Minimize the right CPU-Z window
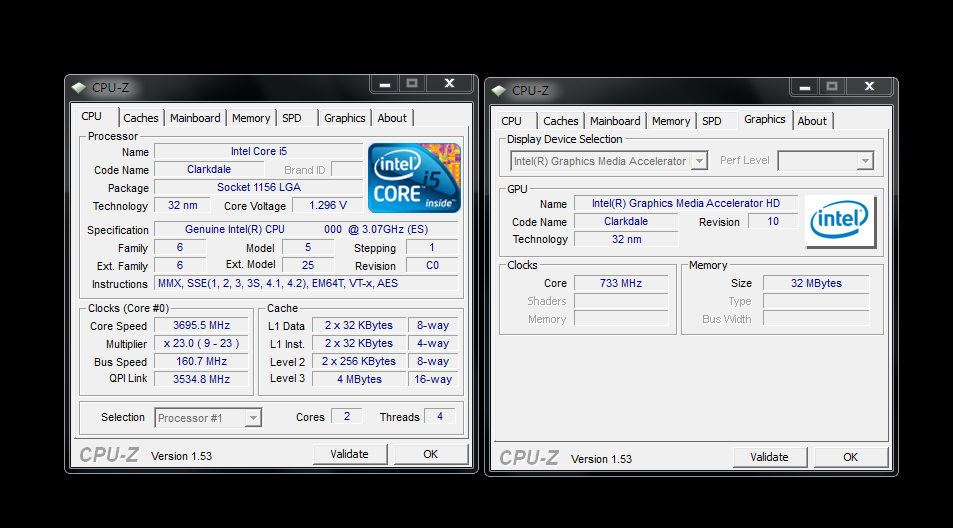Screen dimensions: 953x528 [805, 87]
